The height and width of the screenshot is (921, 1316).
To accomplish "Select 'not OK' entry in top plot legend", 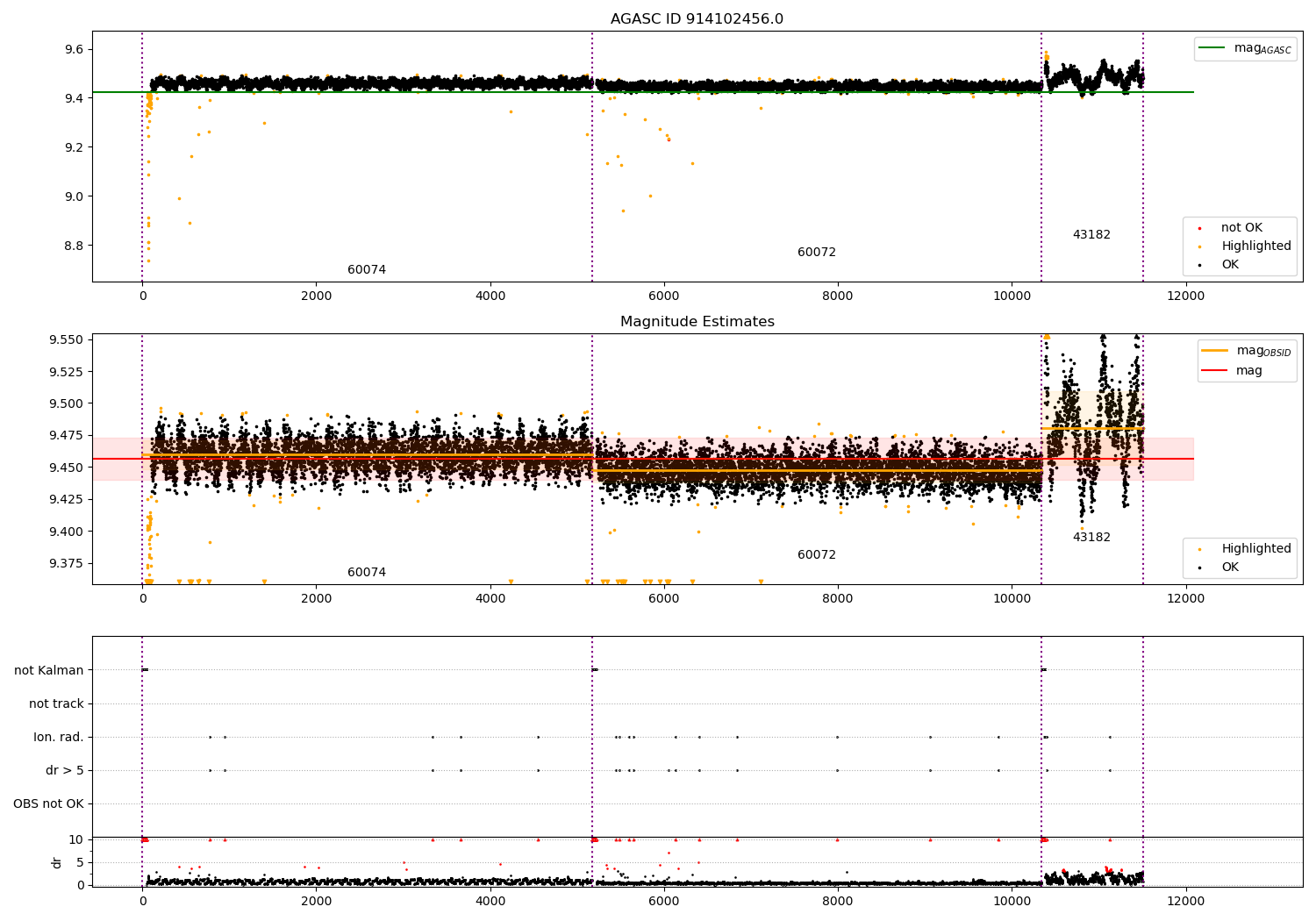I will tap(1241, 228).
